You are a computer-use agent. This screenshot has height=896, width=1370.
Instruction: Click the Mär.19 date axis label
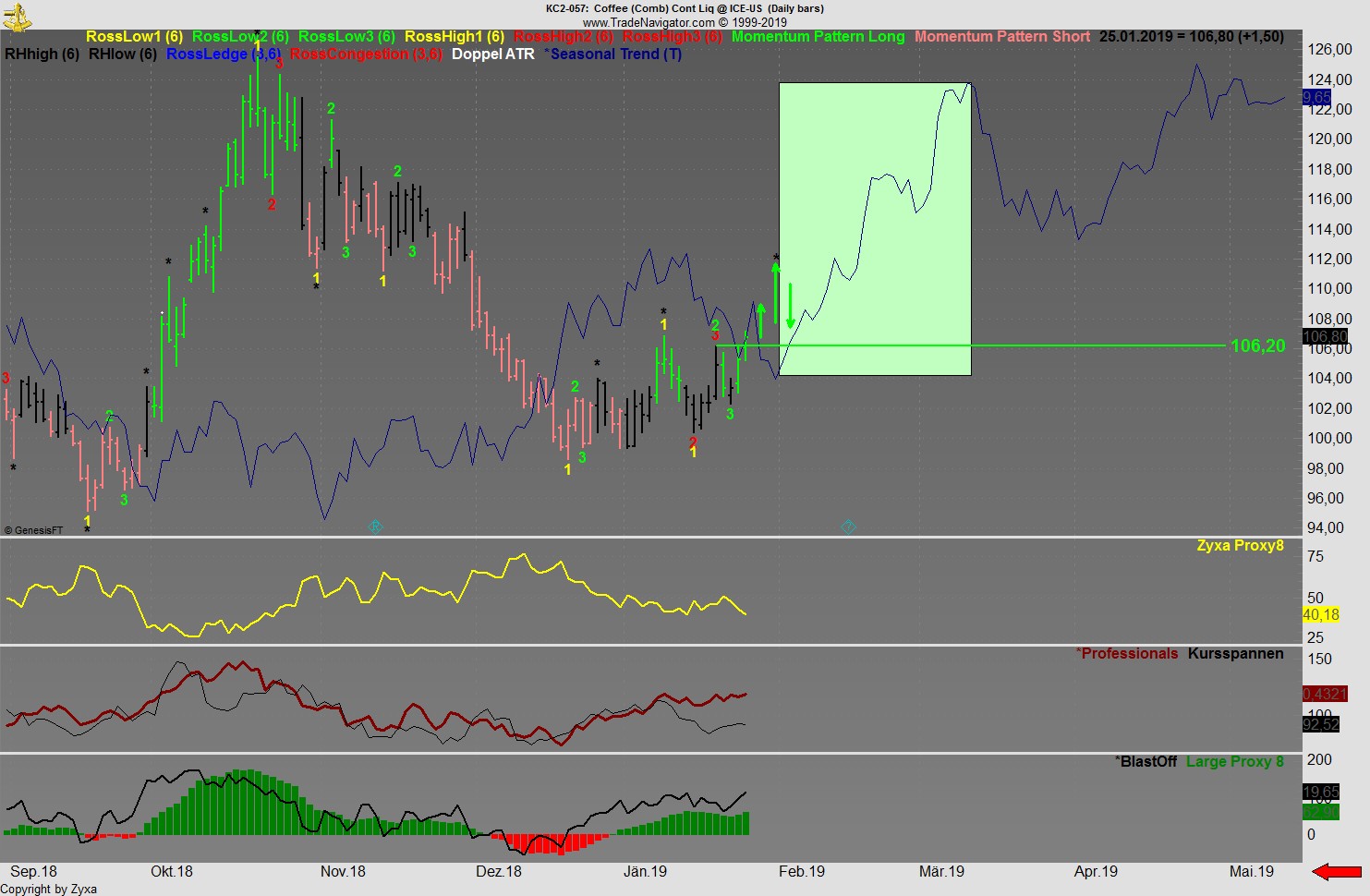941,872
